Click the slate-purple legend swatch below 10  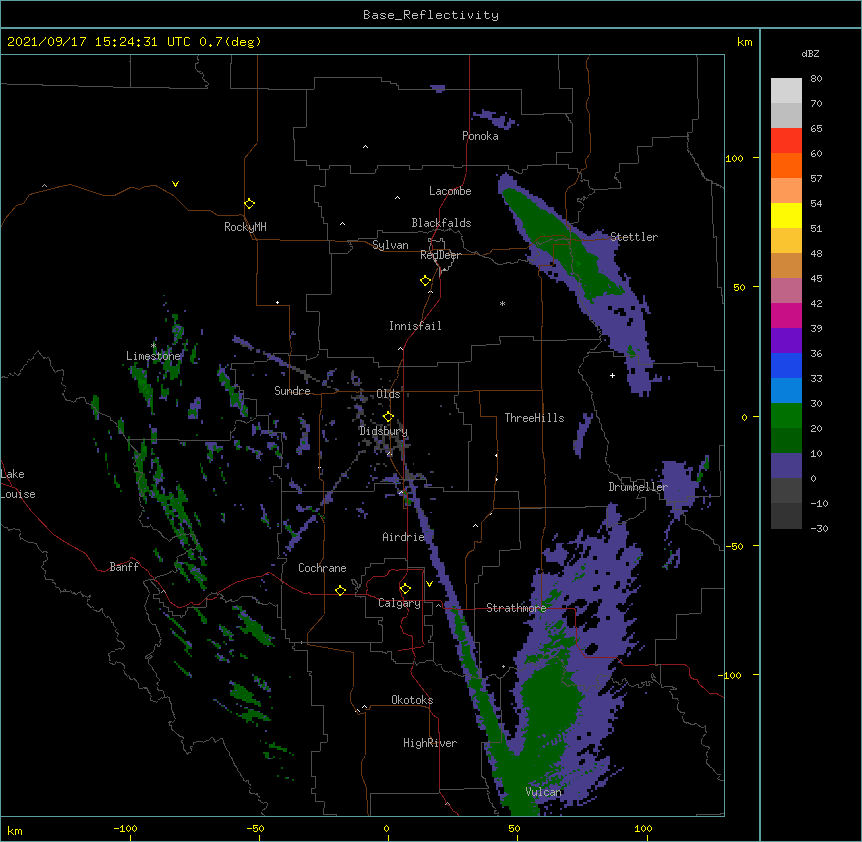pos(786,466)
